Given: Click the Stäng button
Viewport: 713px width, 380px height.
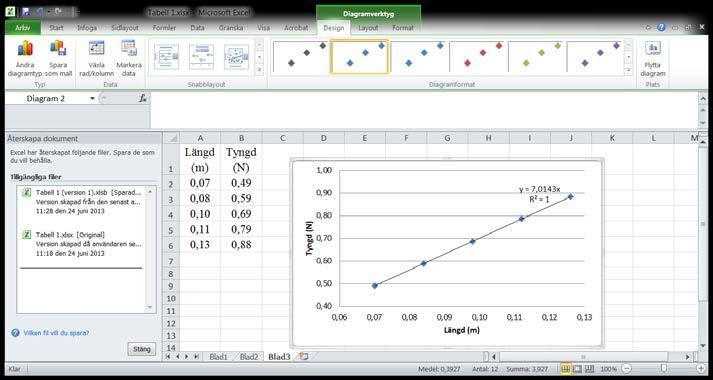Looking at the screenshot, I should click(141, 349).
